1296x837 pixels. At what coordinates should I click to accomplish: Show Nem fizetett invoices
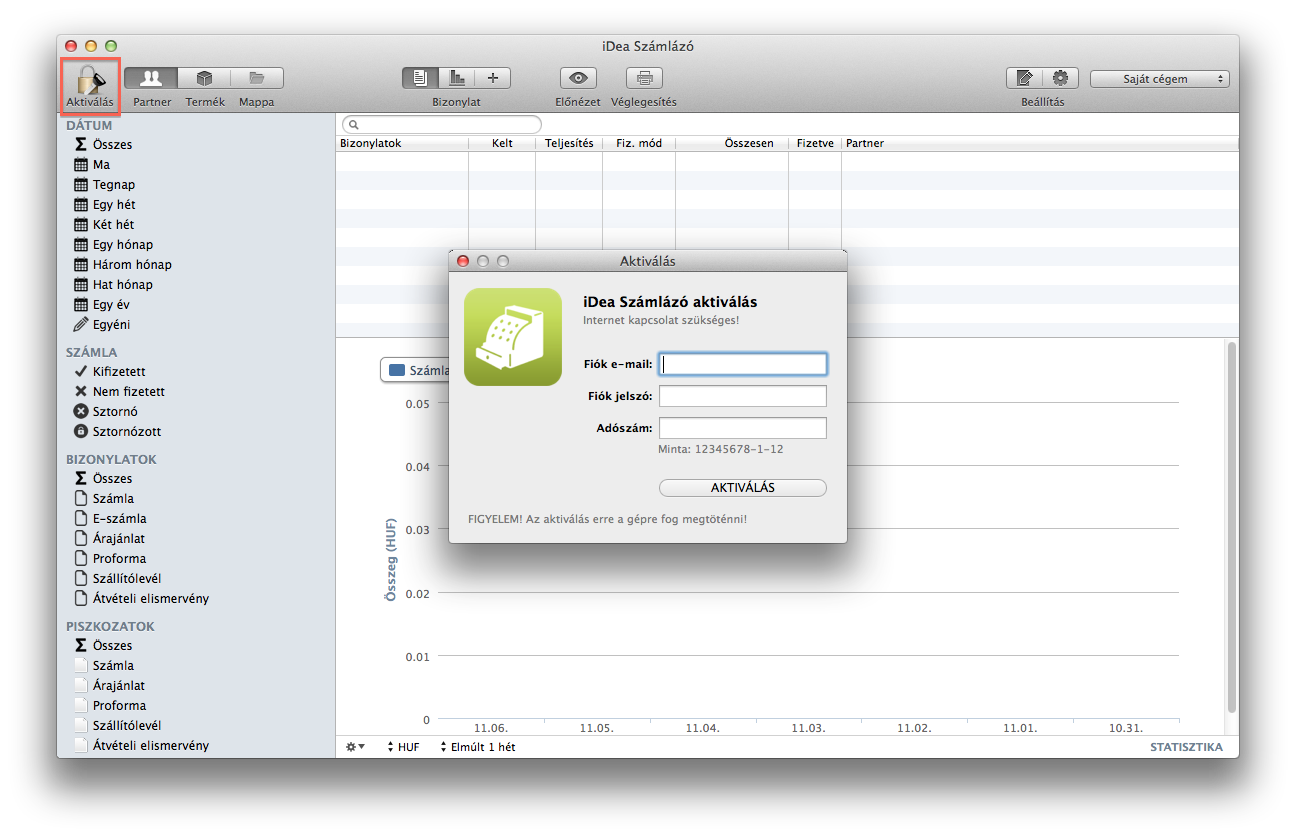point(119,392)
